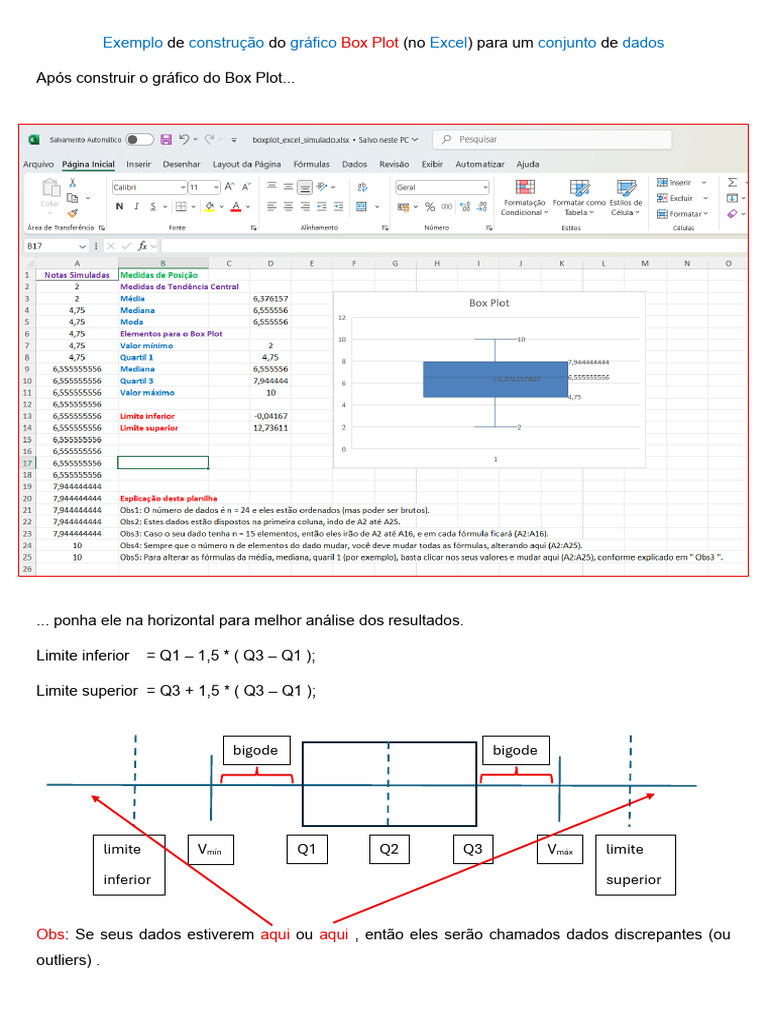Click the Colar paste icon
768x1024 pixels.
point(51,189)
